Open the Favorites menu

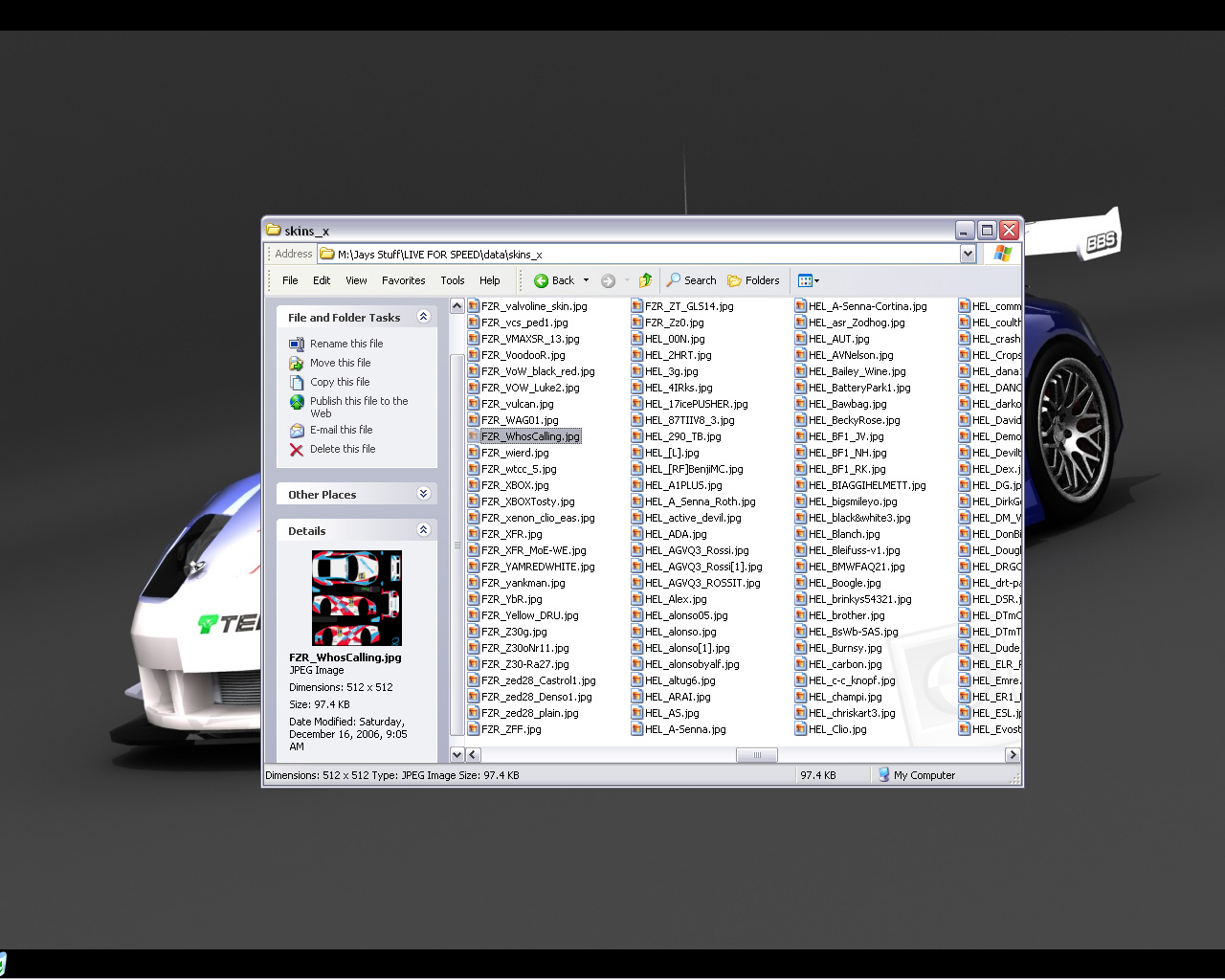click(404, 280)
